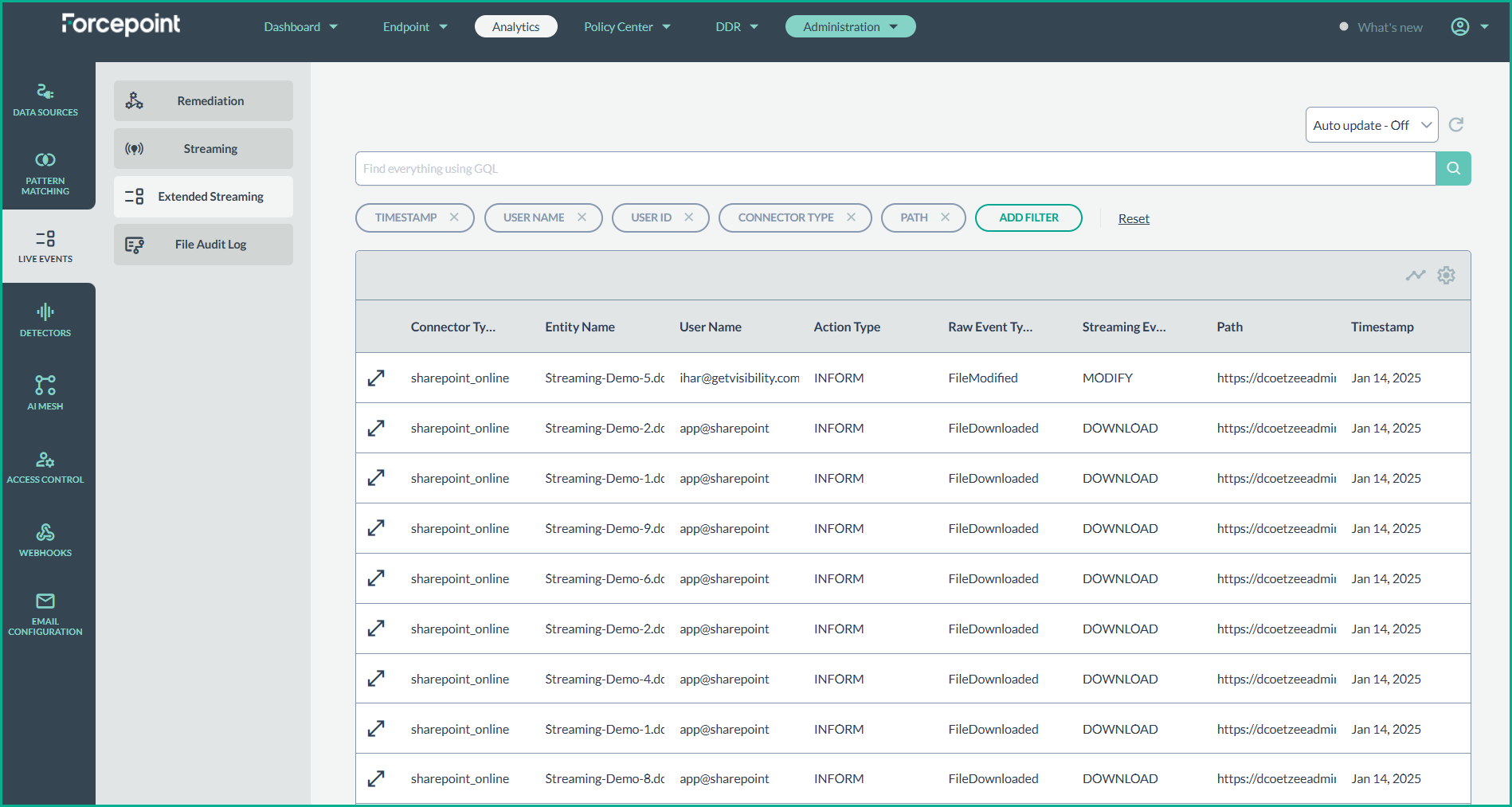
Task: Click the GQL search input field
Action: [x=895, y=169]
